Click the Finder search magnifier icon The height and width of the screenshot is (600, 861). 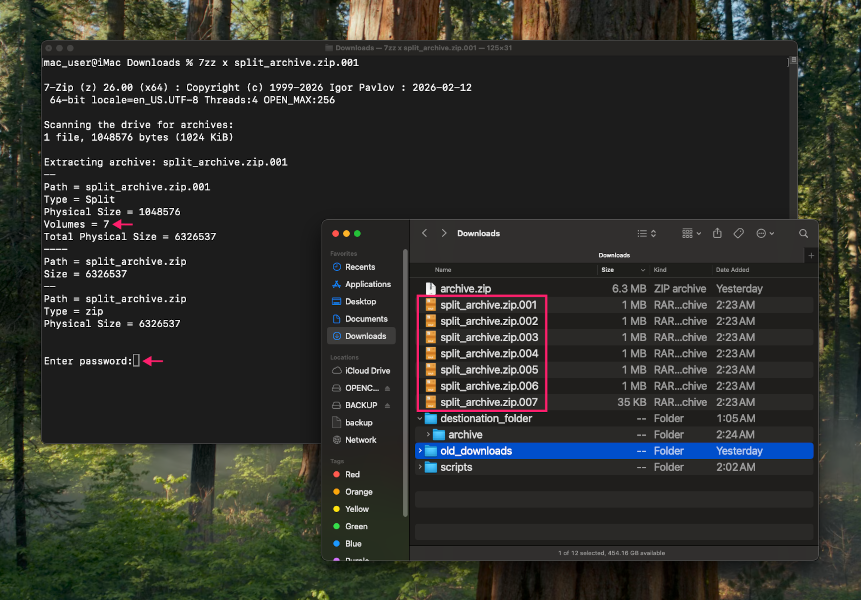point(803,233)
